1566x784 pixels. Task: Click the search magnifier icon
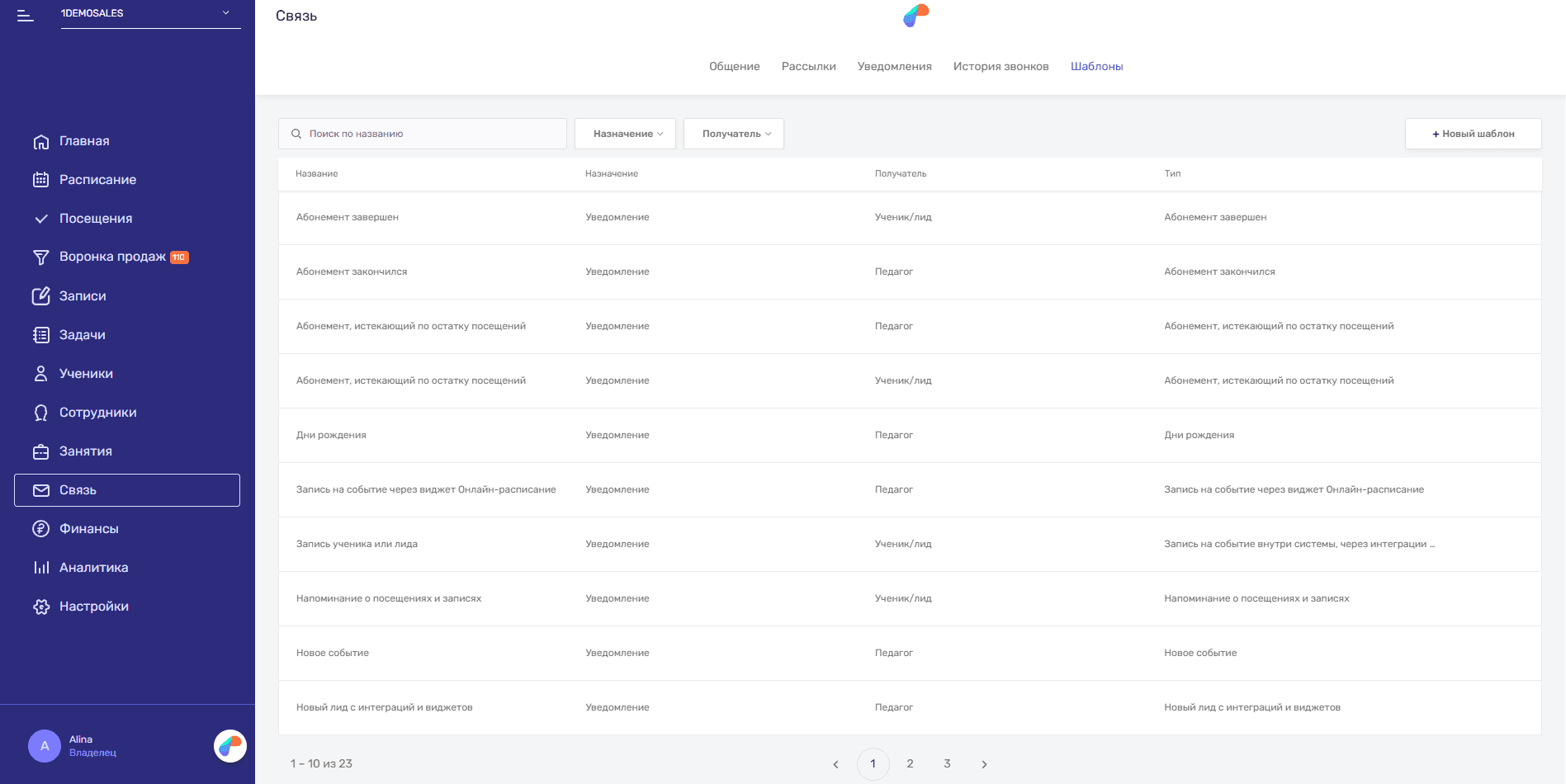click(x=296, y=134)
